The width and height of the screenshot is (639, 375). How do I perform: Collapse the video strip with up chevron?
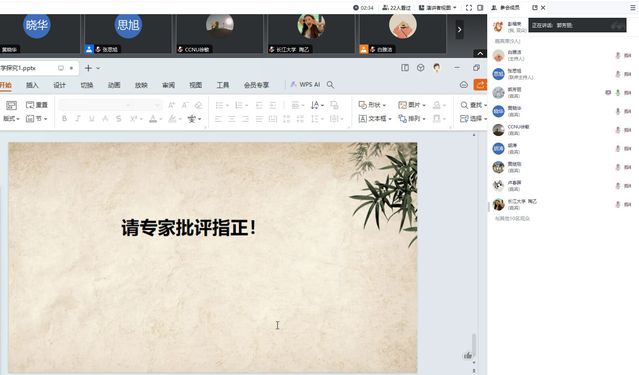(x=480, y=53)
